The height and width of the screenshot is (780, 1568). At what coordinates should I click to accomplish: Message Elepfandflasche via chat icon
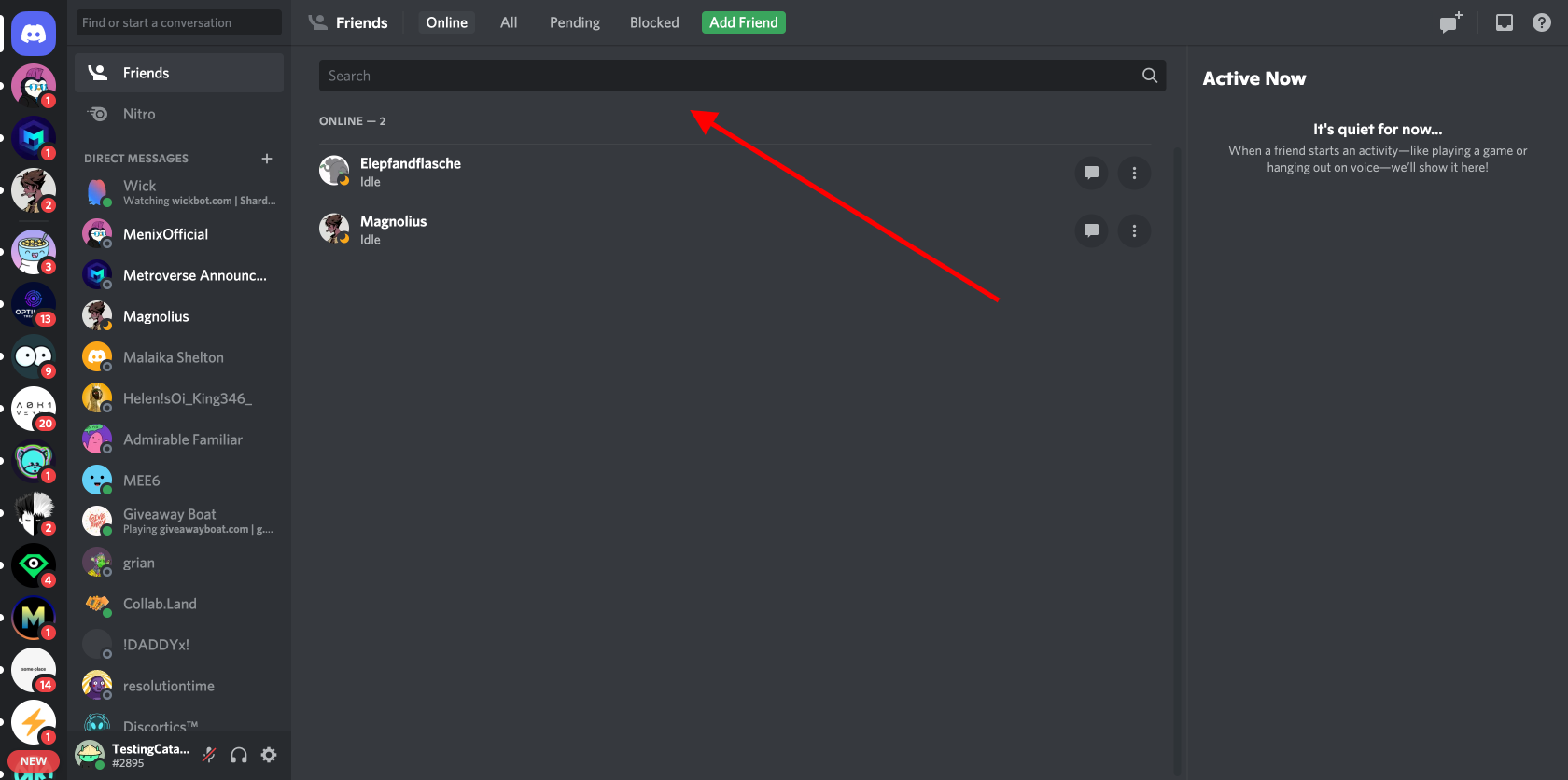[x=1091, y=173]
